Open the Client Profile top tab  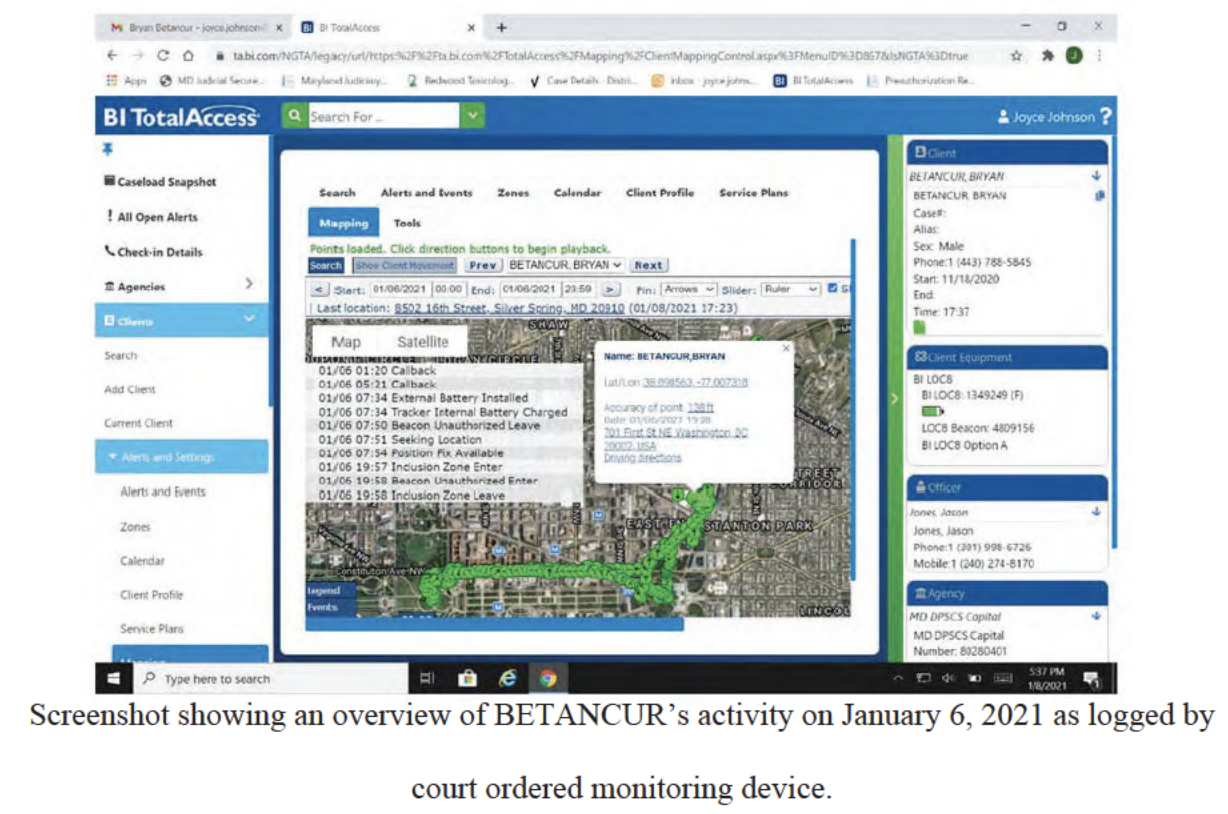pyautogui.click(x=659, y=193)
